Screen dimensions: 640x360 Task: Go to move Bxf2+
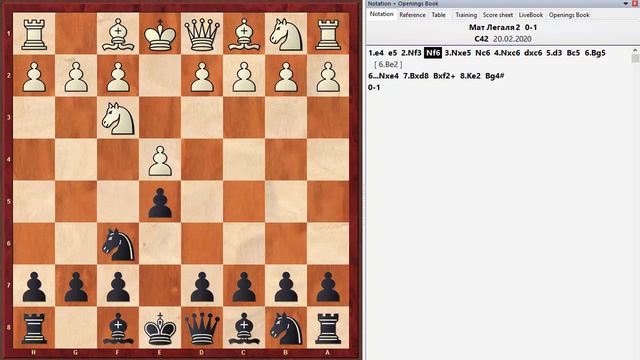click(444, 76)
